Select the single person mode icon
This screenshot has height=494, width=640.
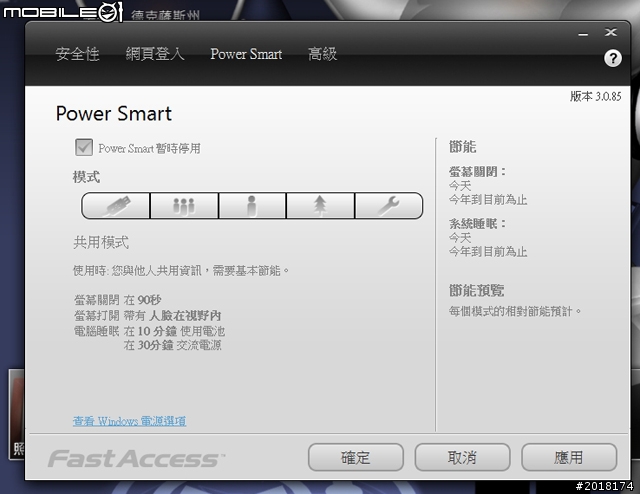click(252, 205)
